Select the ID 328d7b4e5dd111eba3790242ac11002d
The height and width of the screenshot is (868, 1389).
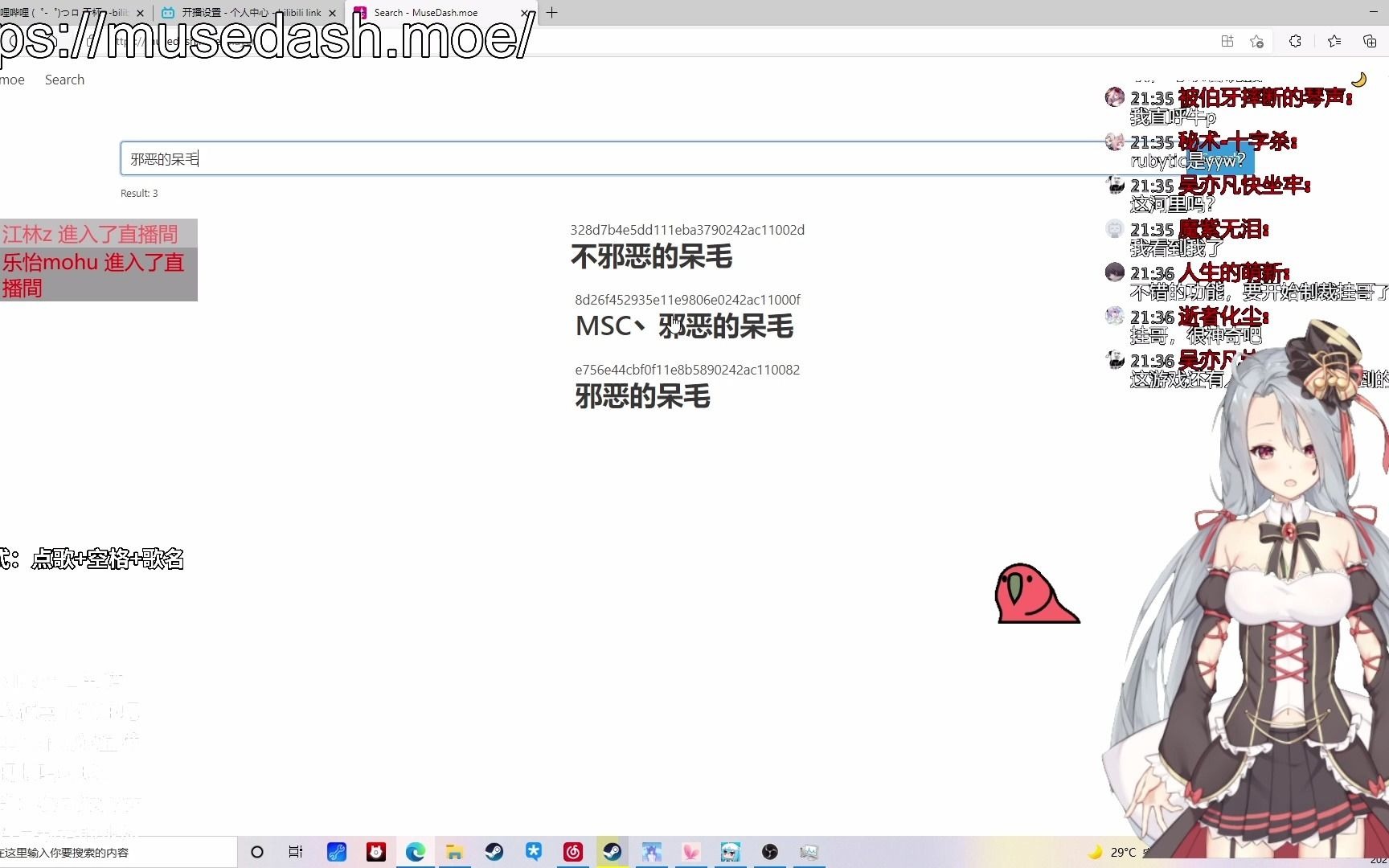[687, 230]
